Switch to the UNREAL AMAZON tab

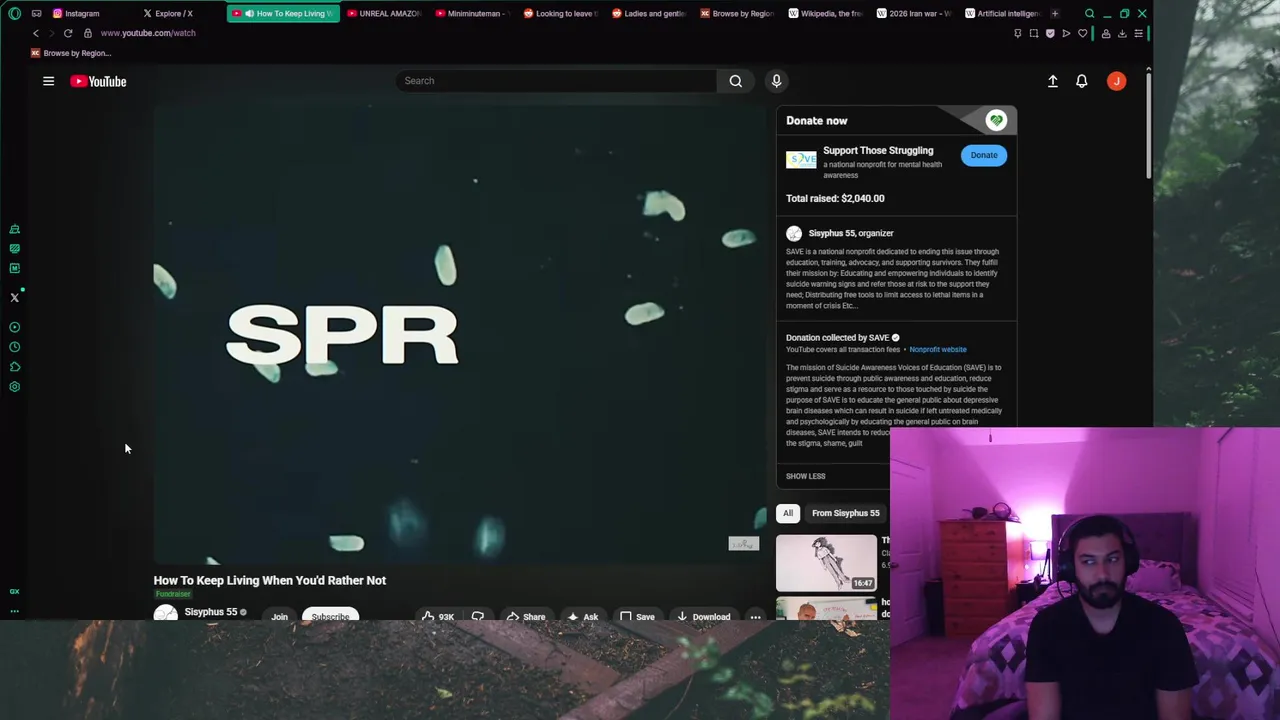[x=384, y=13]
